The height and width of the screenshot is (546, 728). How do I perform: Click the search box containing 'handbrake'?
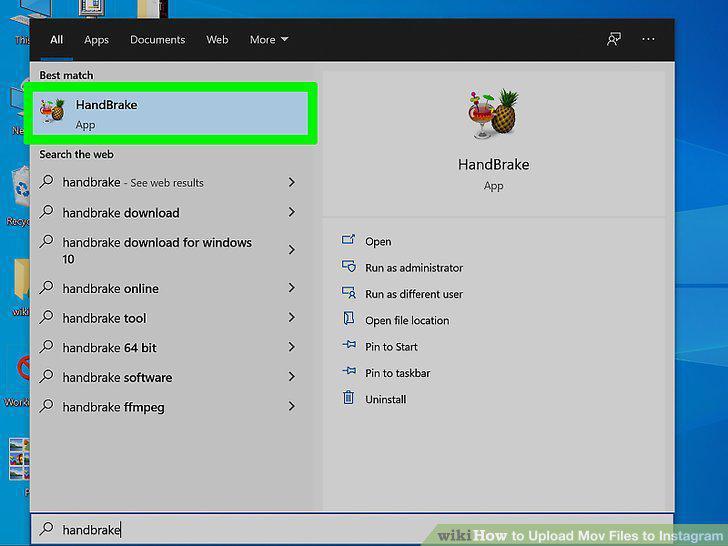tap(352, 529)
